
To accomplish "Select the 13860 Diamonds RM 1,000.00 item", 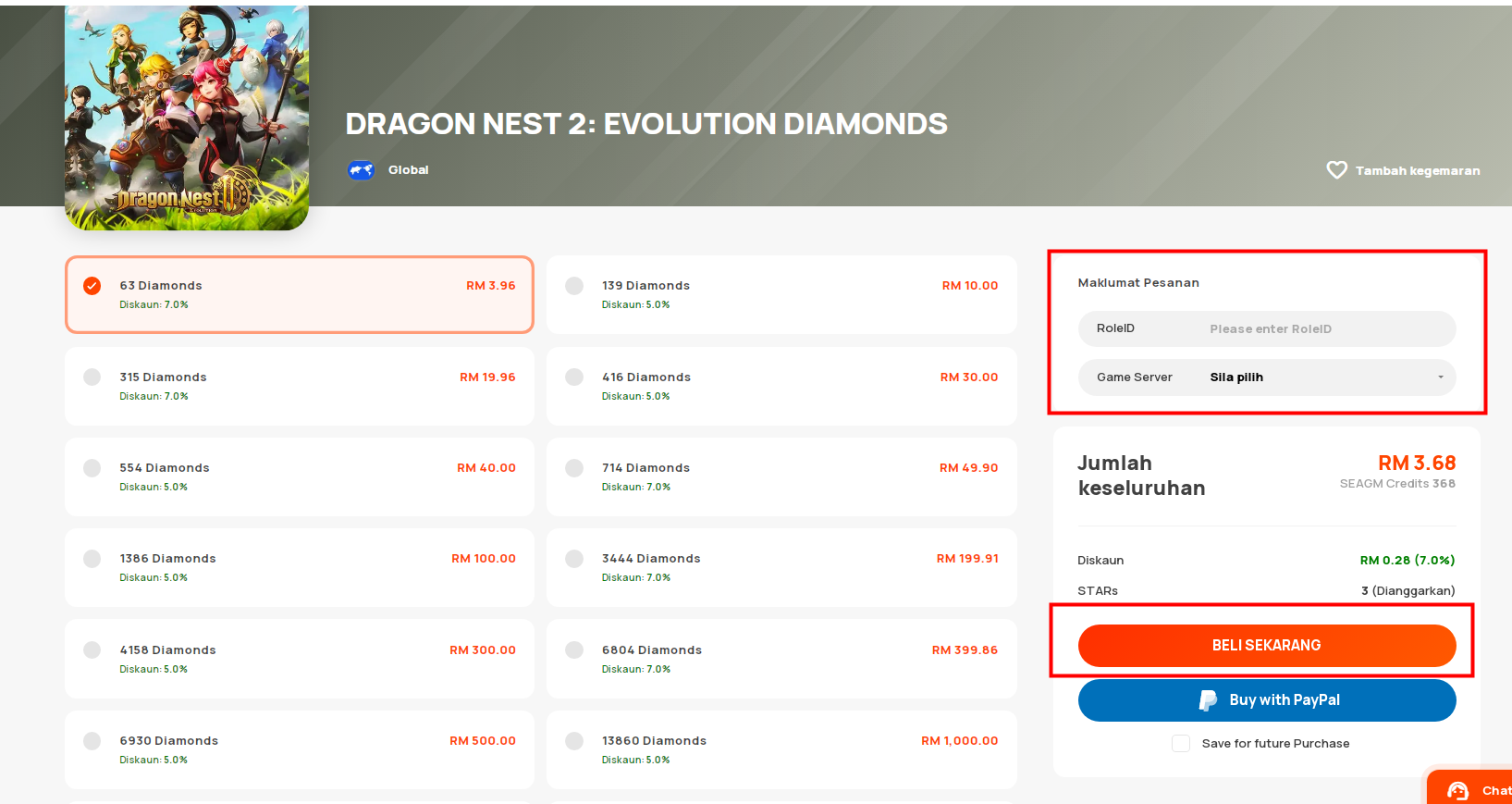I will point(781,749).
